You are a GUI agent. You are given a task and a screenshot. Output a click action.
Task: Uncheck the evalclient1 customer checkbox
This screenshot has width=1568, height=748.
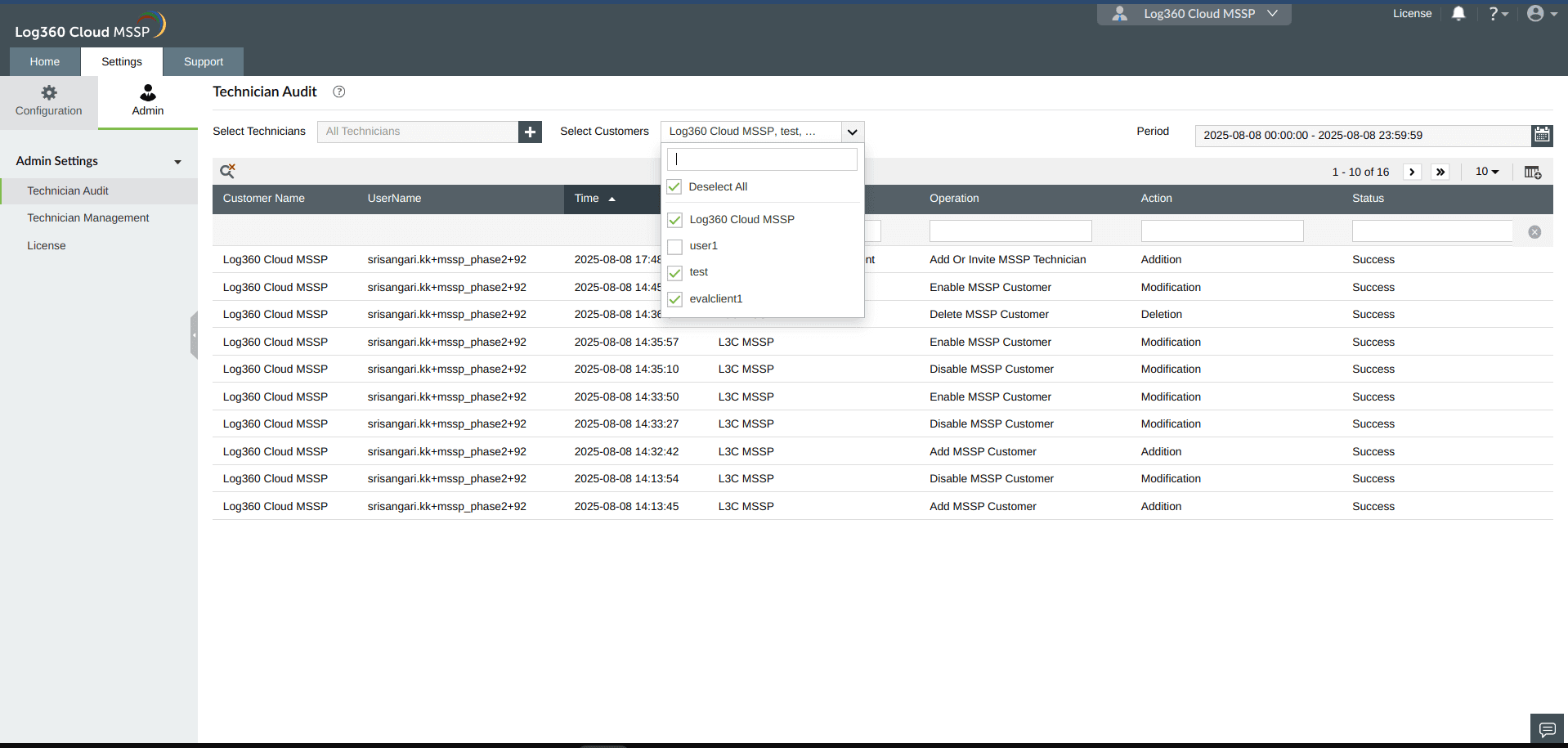coord(675,299)
